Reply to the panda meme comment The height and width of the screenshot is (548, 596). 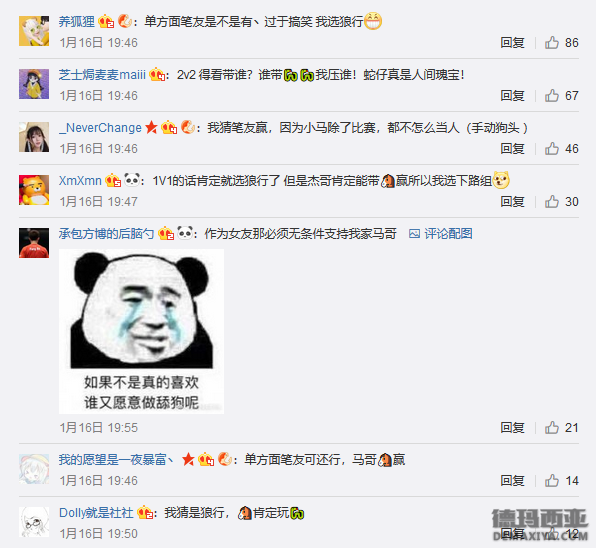tap(512, 428)
